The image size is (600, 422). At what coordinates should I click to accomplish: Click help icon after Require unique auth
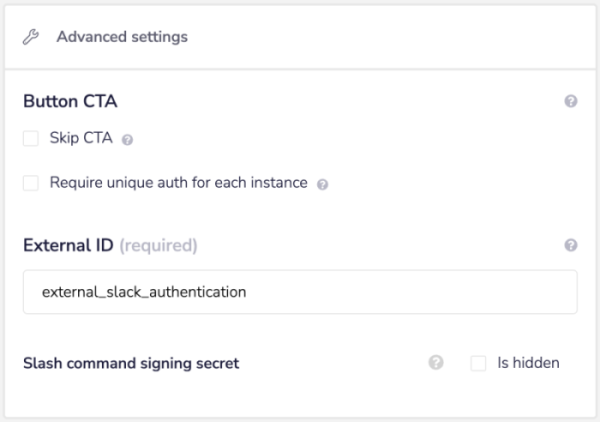pos(322,185)
